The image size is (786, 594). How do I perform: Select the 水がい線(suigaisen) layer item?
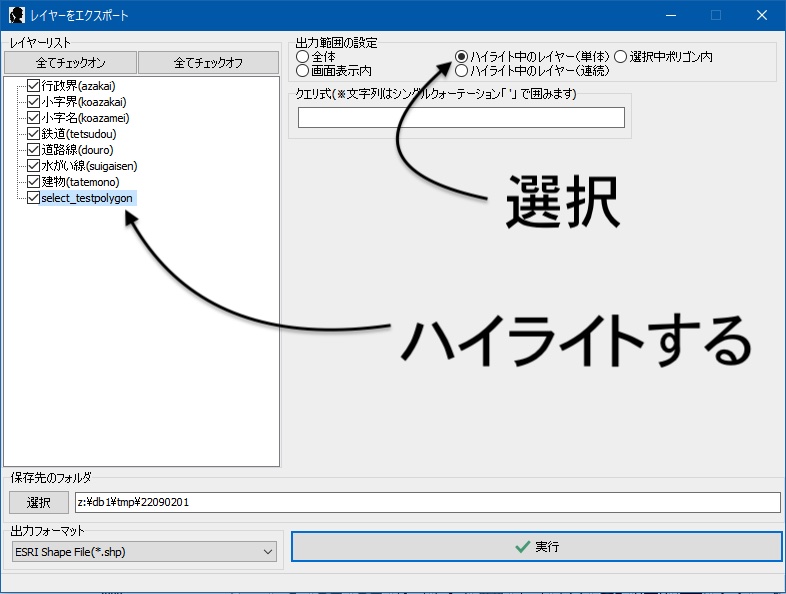(x=89, y=166)
